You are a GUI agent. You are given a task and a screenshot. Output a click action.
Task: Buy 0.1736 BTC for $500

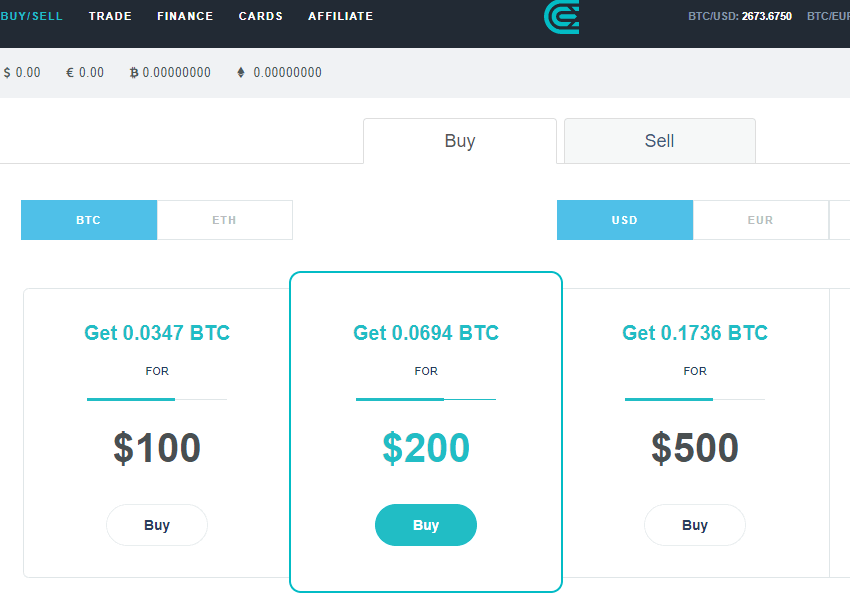coord(695,525)
